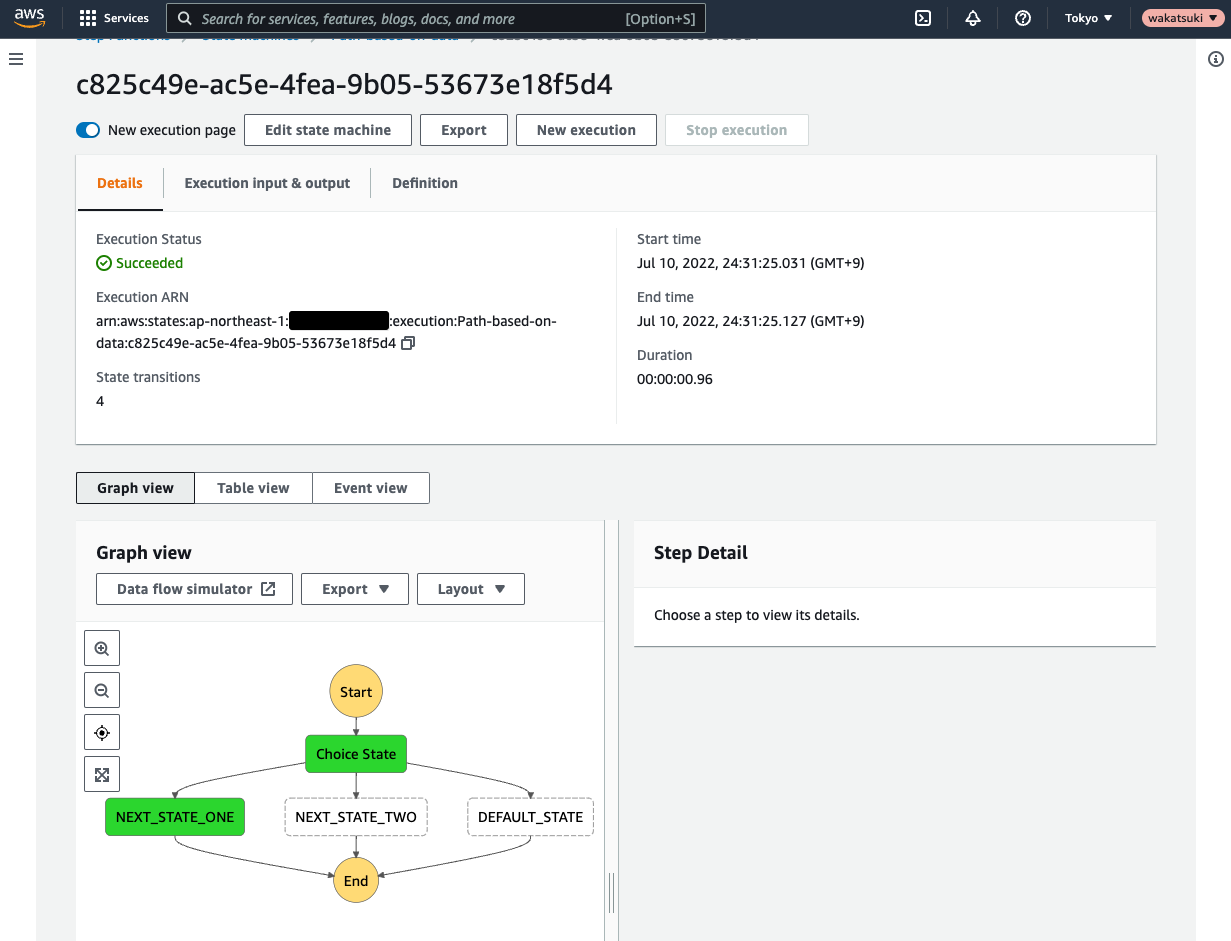Open the notifications bell
This screenshot has height=941, width=1231.
973,18
